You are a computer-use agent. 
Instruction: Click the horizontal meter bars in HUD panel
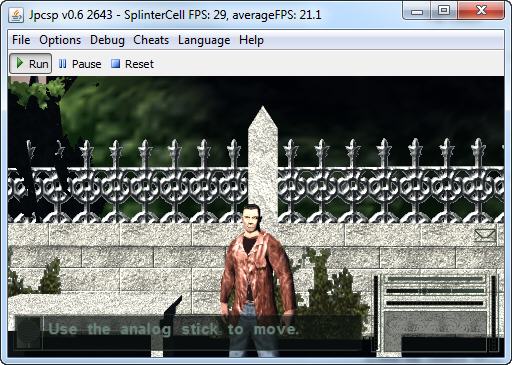tap(435, 291)
